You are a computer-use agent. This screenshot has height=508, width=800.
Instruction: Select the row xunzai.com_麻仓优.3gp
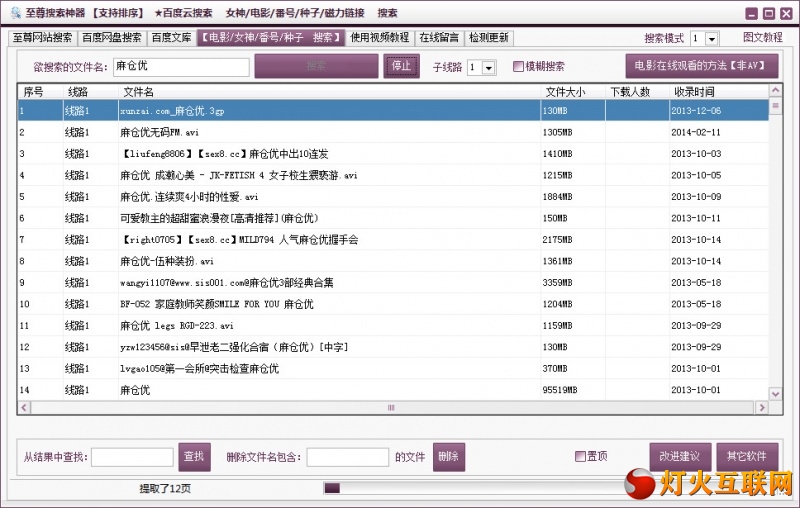393,111
